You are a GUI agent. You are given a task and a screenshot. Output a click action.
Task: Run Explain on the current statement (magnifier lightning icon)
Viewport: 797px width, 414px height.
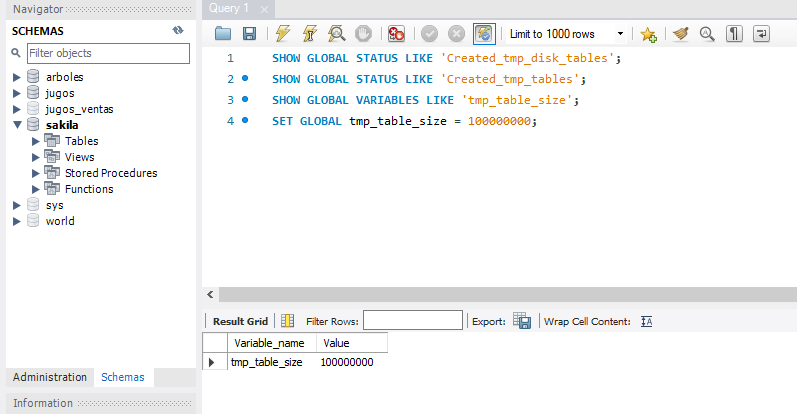(336, 34)
